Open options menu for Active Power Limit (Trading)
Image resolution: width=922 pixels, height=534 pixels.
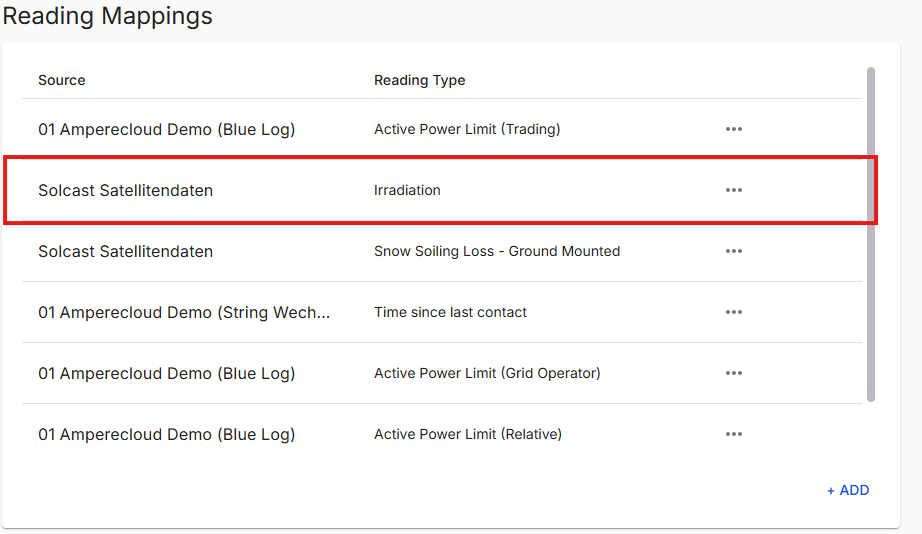[734, 129]
